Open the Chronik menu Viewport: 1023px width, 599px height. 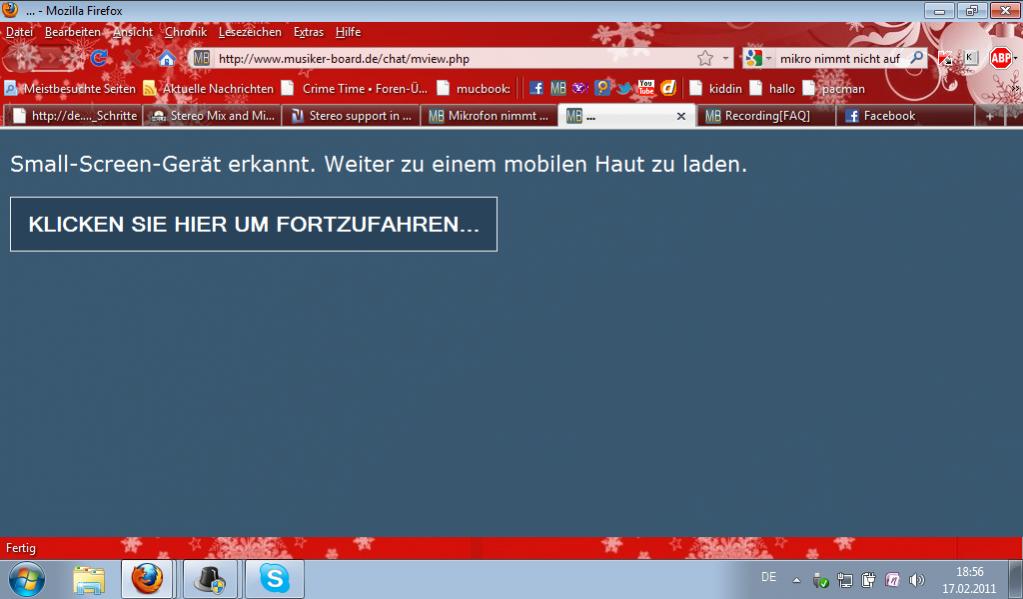[185, 32]
